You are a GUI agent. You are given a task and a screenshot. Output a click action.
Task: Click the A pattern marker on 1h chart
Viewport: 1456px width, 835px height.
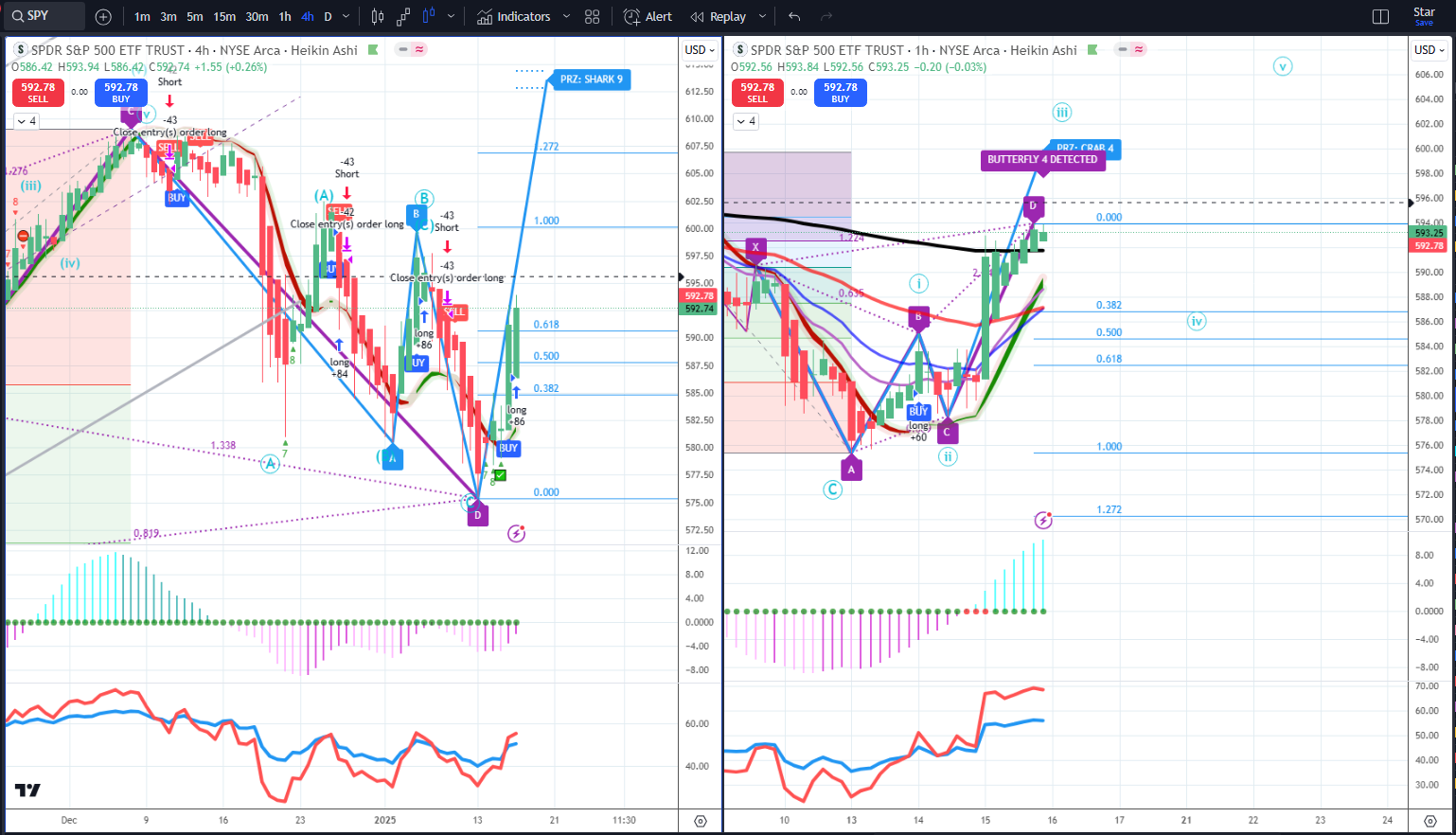[x=851, y=468]
